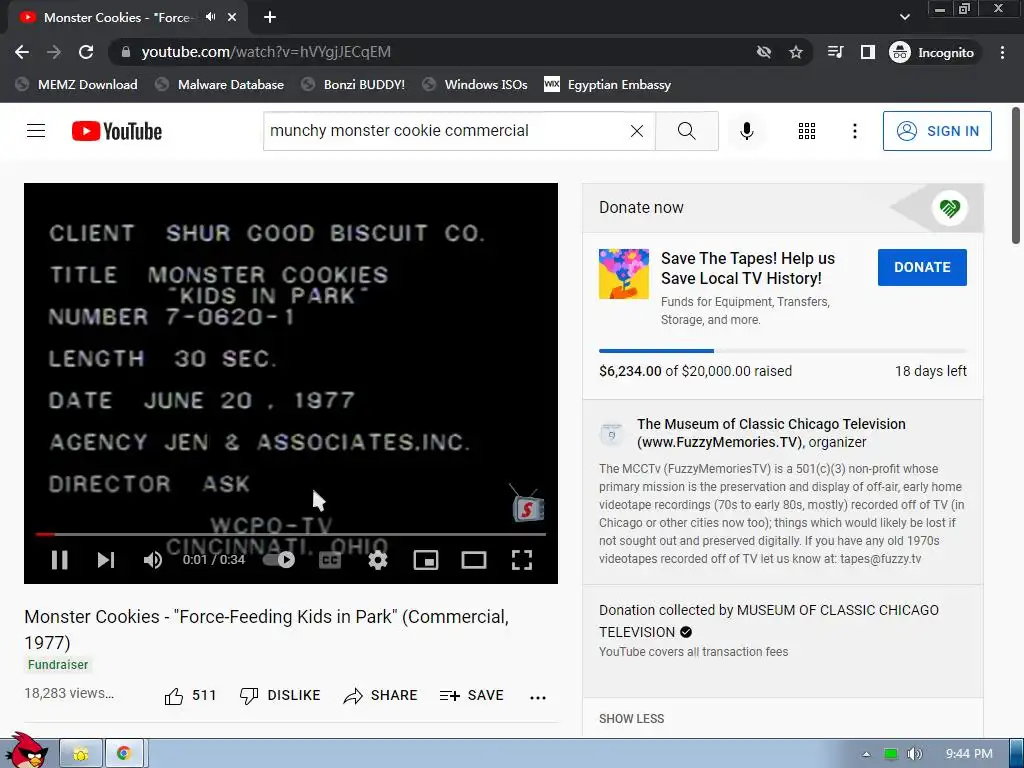This screenshot has width=1024, height=768.
Task: Click the fundraiser progress bar
Action: (x=782, y=351)
